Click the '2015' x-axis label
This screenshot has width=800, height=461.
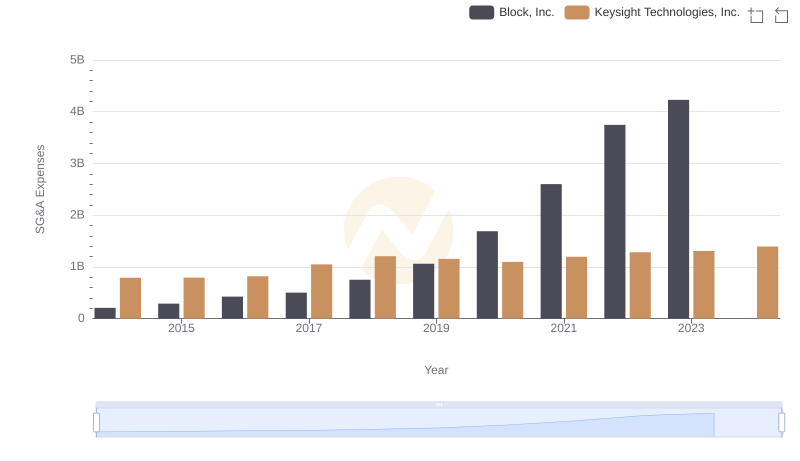(181, 328)
